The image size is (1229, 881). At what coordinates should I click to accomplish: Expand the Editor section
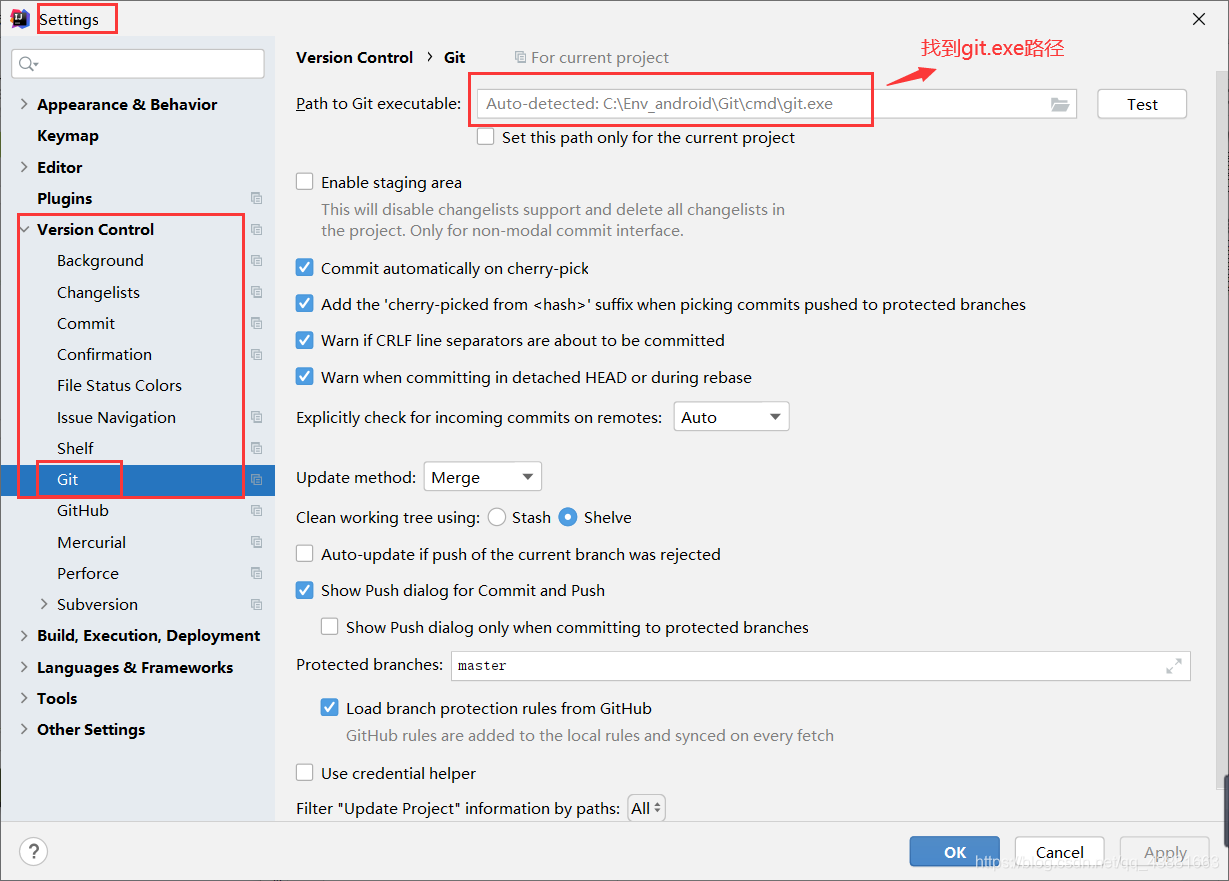pos(24,167)
